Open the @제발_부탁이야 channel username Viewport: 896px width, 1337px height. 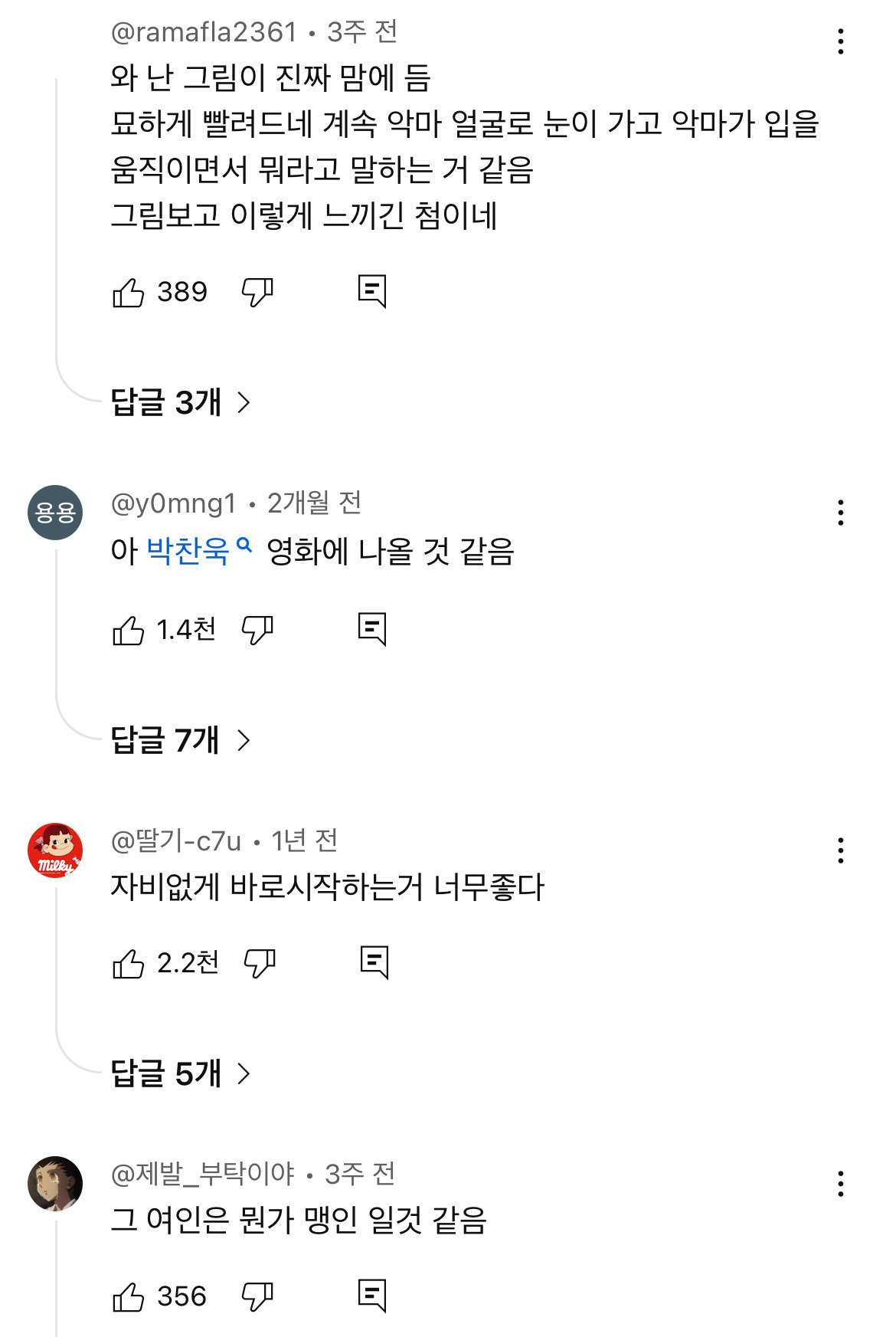tap(203, 1174)
